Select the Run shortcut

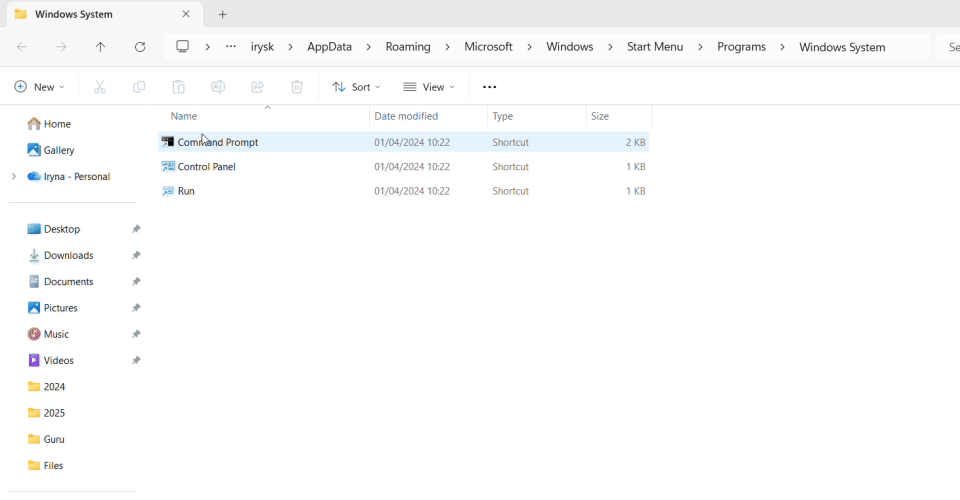point(403,192)
